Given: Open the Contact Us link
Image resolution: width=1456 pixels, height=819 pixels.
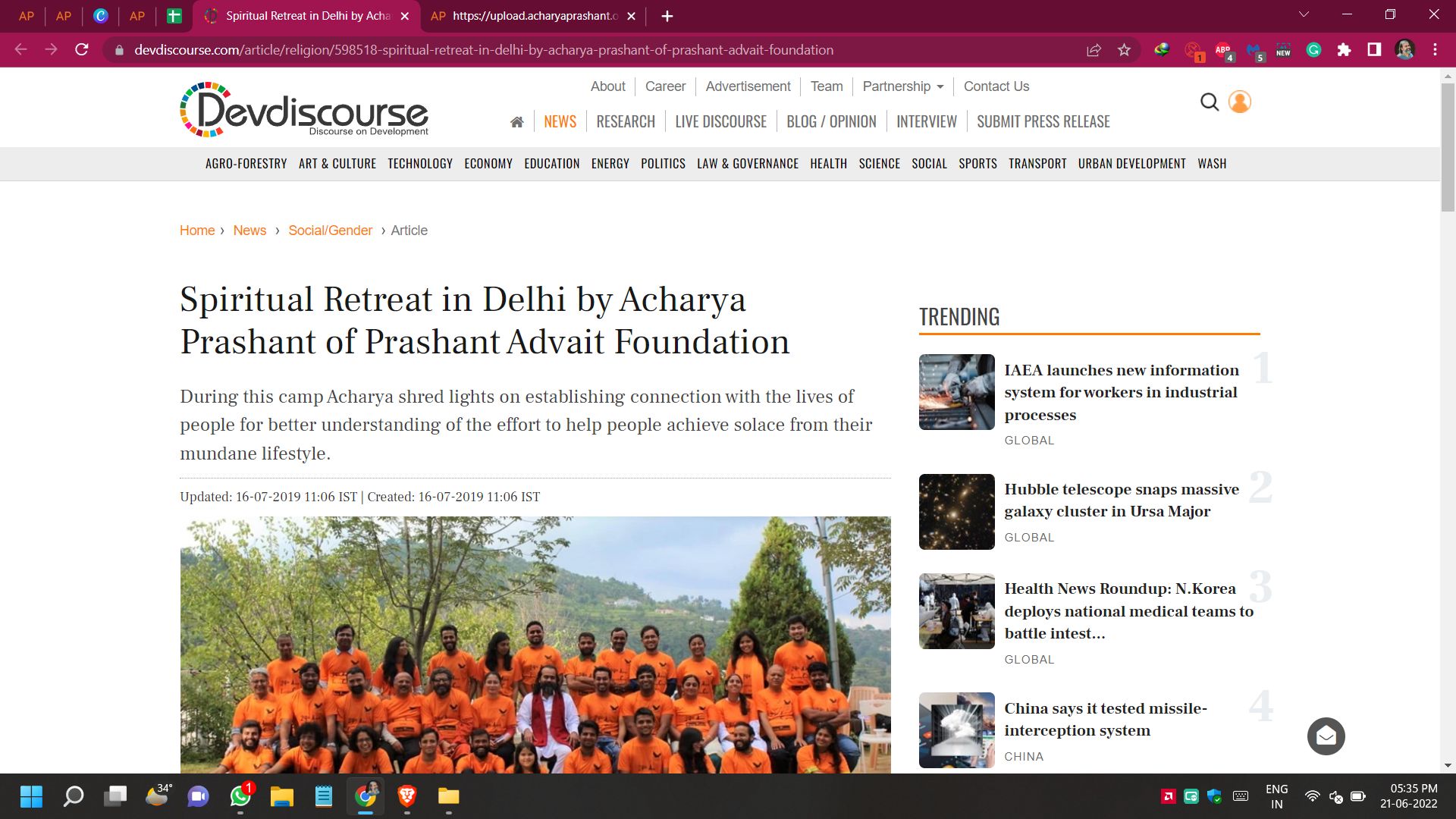Looking at the screenshot, I should point(996,86).
